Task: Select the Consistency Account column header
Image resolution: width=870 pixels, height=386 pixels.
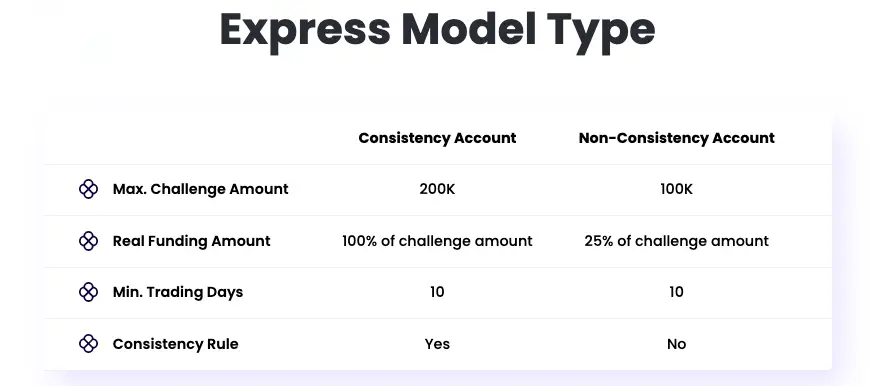Action: click(437, 138)
